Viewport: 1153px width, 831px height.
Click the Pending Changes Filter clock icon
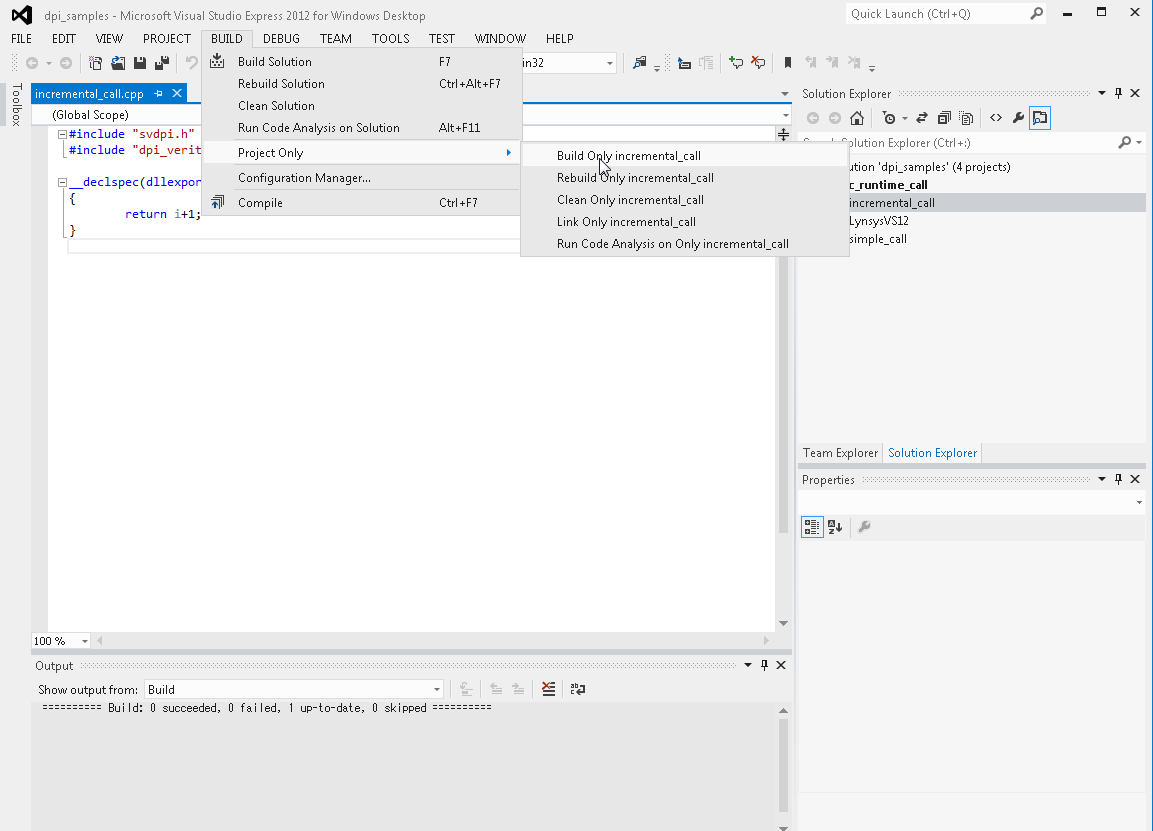[x=889, y=118]
